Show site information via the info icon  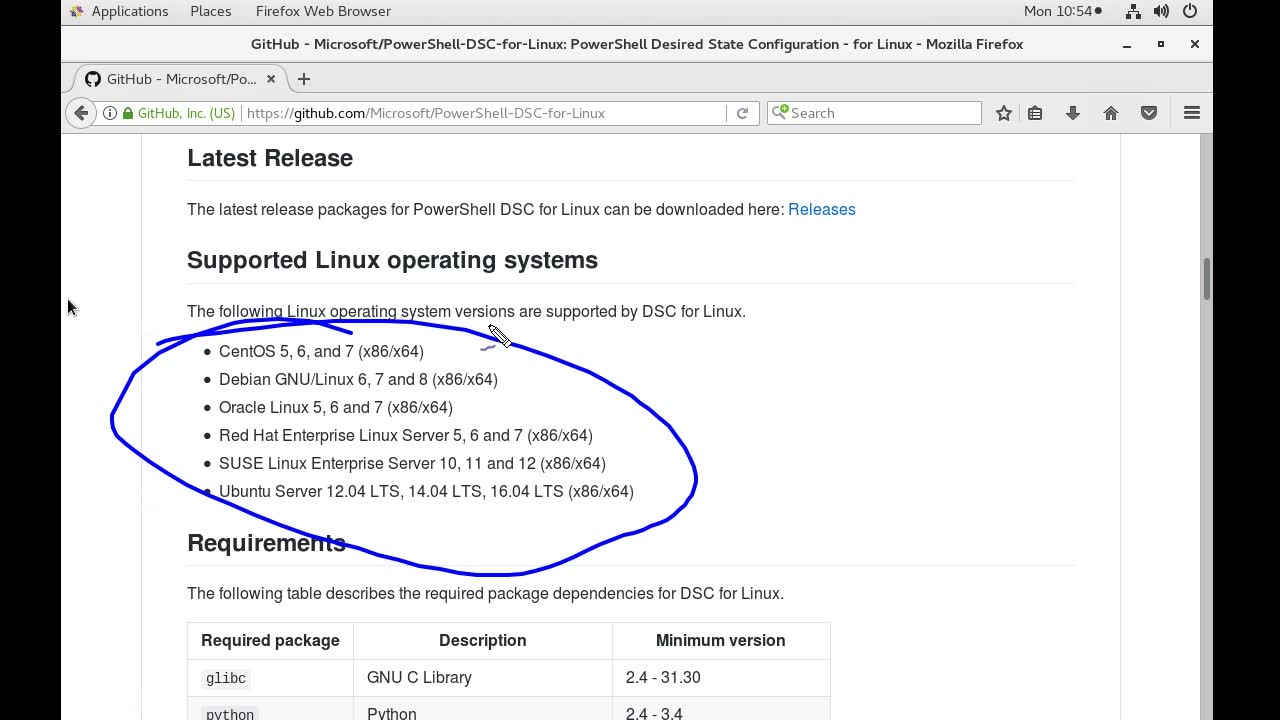tap(110, 113)
